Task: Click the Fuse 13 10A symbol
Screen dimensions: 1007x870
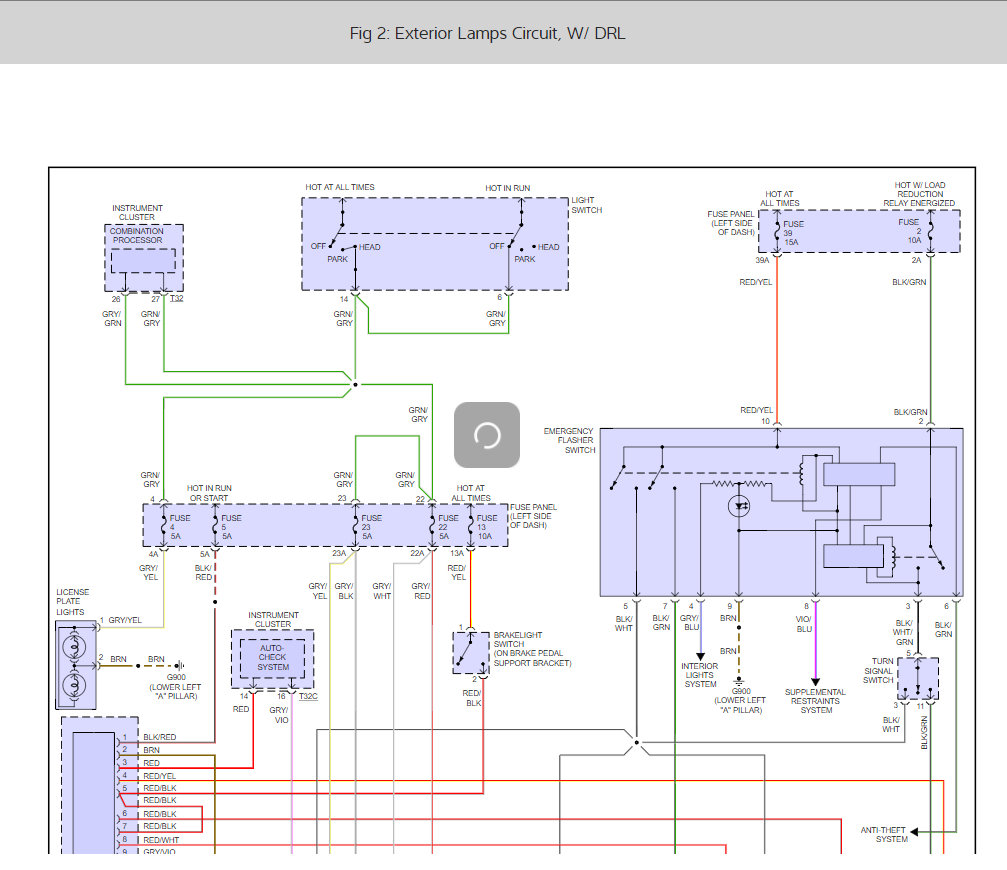Action: (x=471, y=525)
